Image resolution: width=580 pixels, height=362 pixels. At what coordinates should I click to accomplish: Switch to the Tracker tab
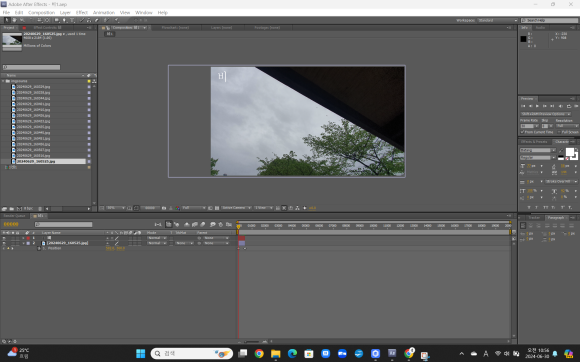pyautogui.click(x=534, y=218)
